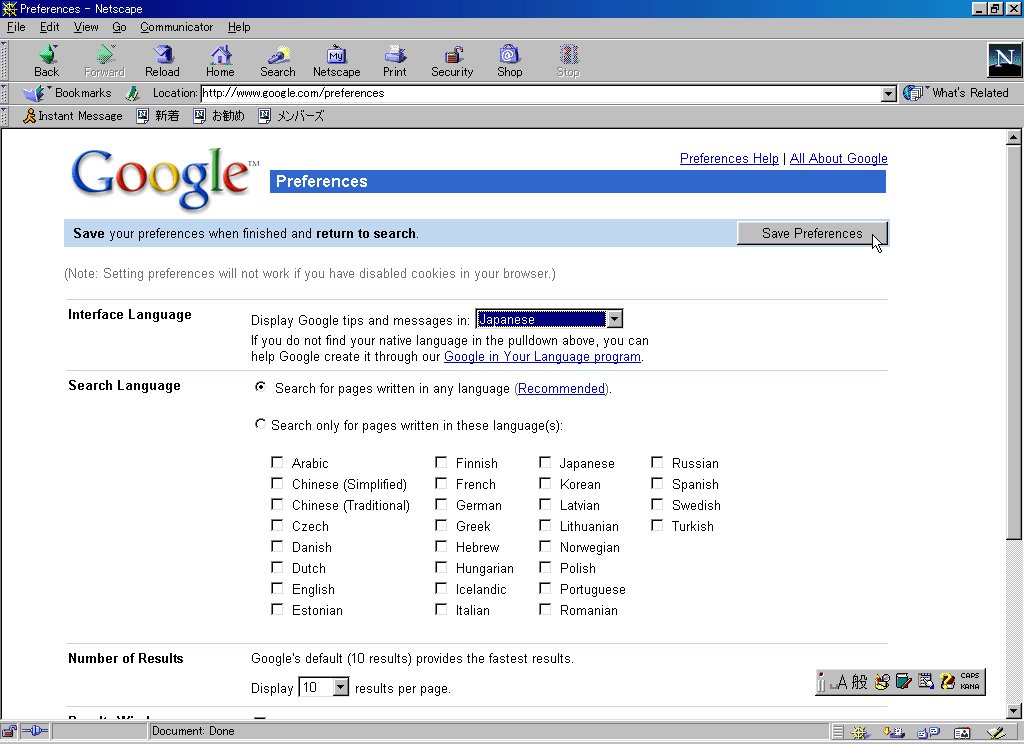
Task: Open the IME dictionary tool icon
Action: [x=904, y=682]
